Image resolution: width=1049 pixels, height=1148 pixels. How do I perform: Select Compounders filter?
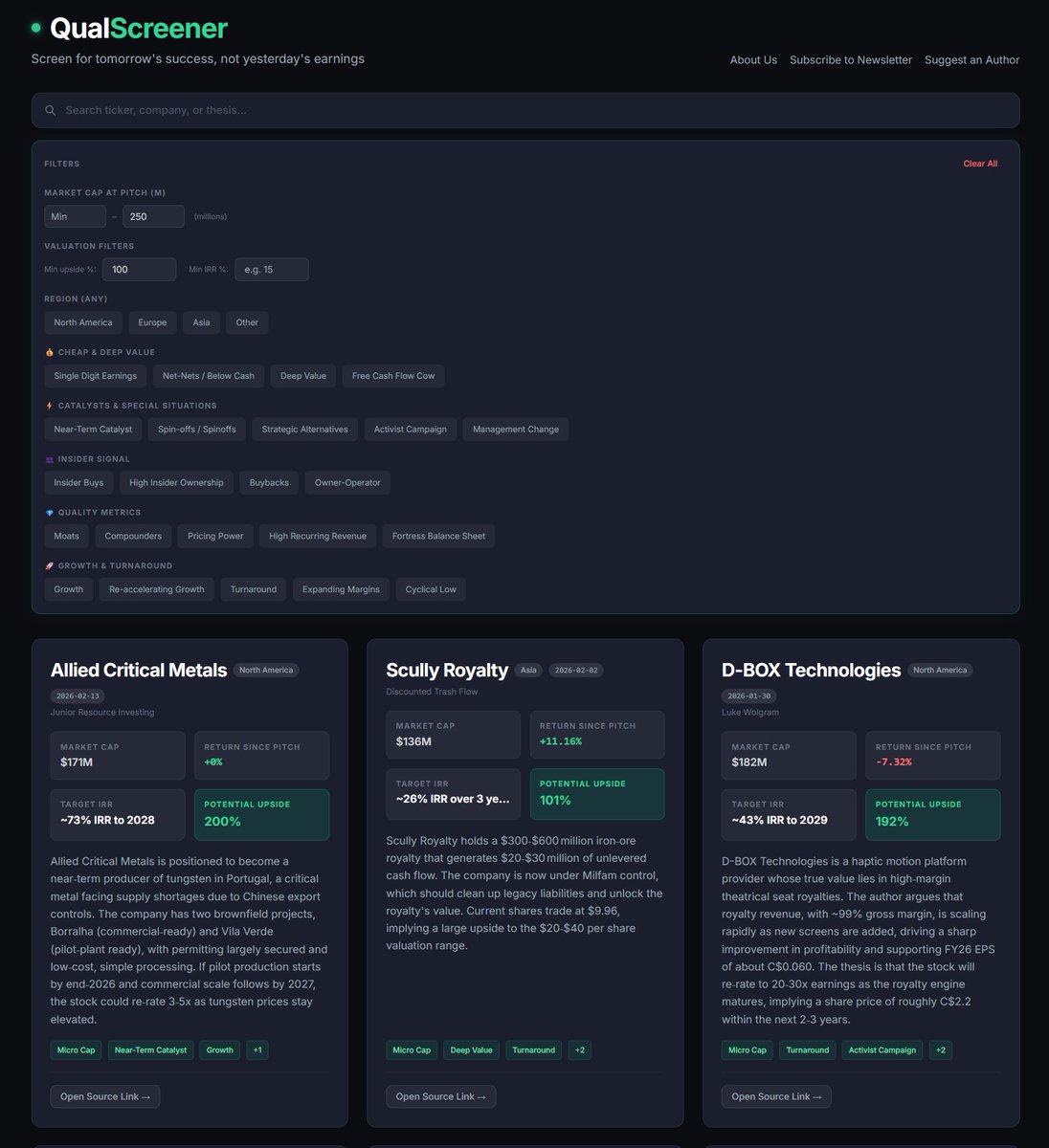133,536
